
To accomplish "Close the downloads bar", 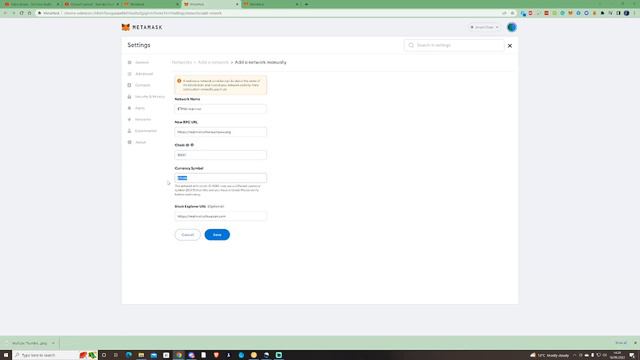I will point(635,343).
